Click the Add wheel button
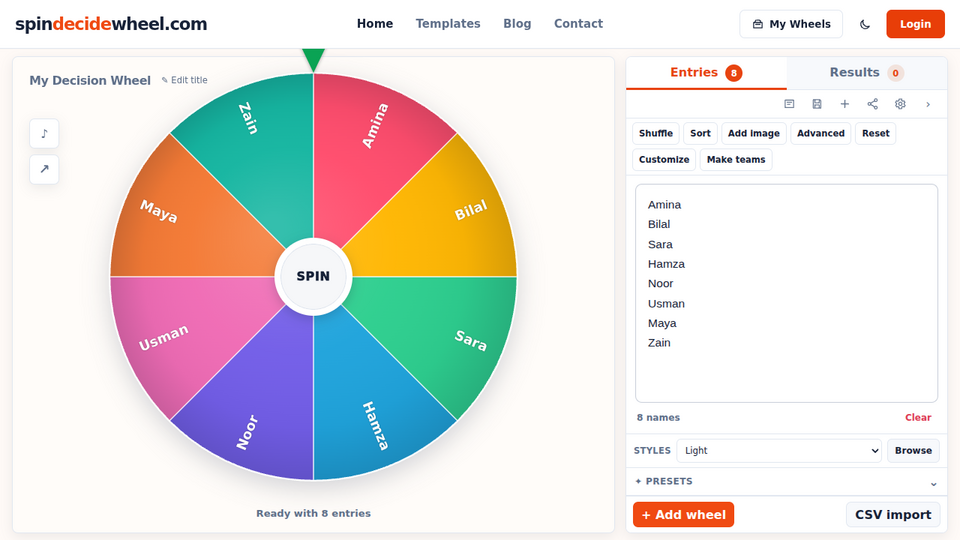The image size is (960, 540). (683, 515)
